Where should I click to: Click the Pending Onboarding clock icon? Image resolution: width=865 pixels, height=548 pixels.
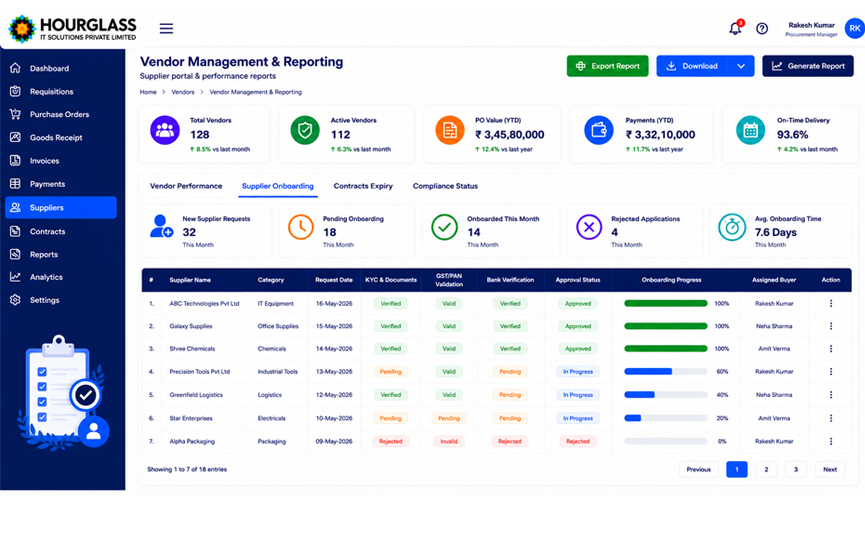tap(301, 227)
